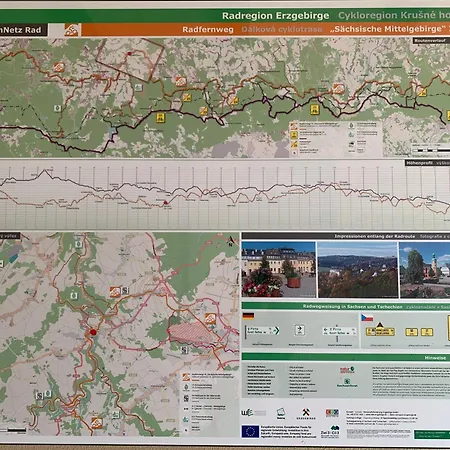The image size is (450, 450).
Task: Click the 'Radfernweg' label in orange bar
Action: 208,30
